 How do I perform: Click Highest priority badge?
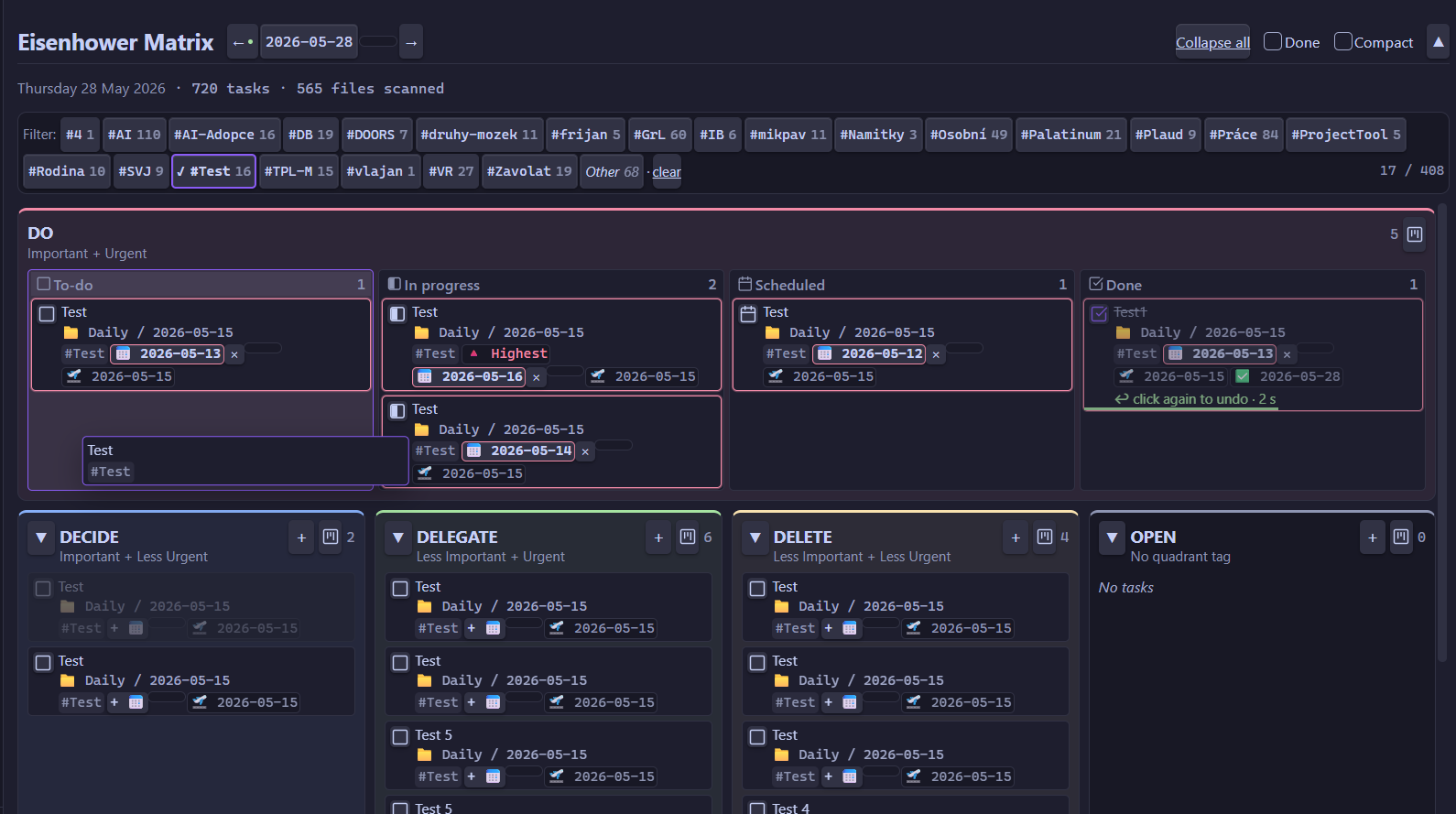point(508,353)
